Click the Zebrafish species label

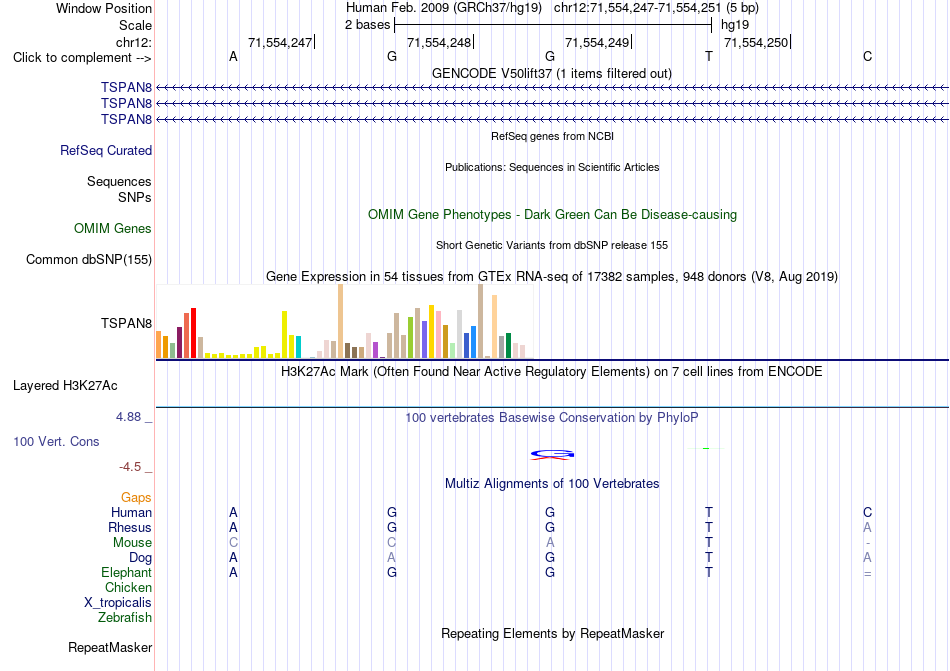125,618
